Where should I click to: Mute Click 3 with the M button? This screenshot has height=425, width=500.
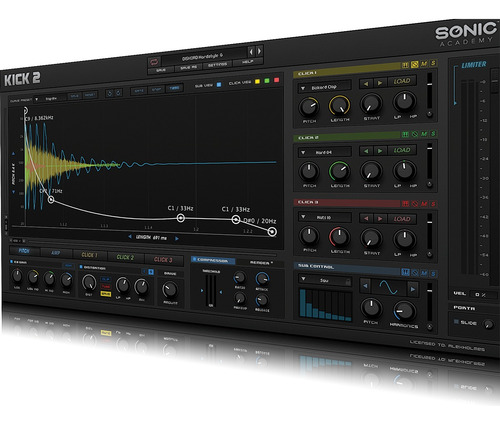[424, 204]
